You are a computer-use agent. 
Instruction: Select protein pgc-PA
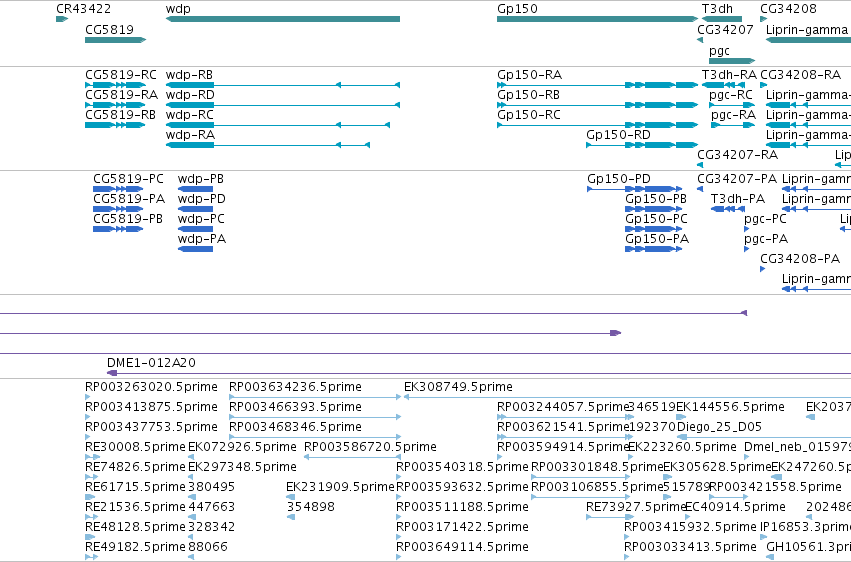(747, 249)
